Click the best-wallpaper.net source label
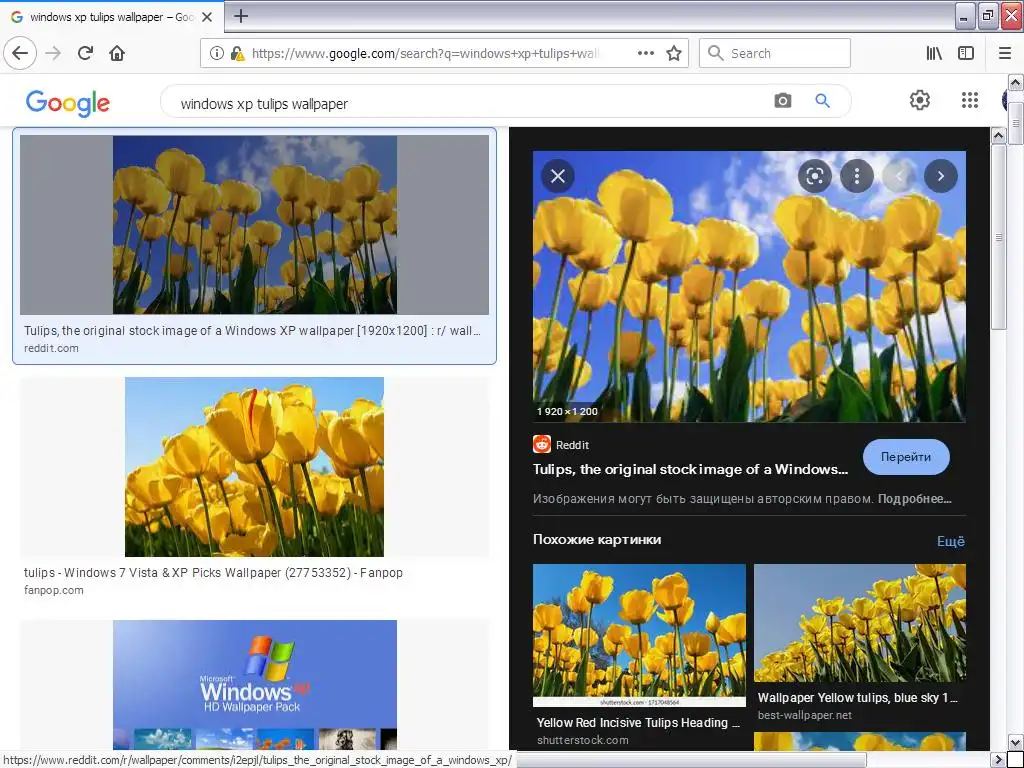This screenshot has height=768, width=1024. click(805, 715)
